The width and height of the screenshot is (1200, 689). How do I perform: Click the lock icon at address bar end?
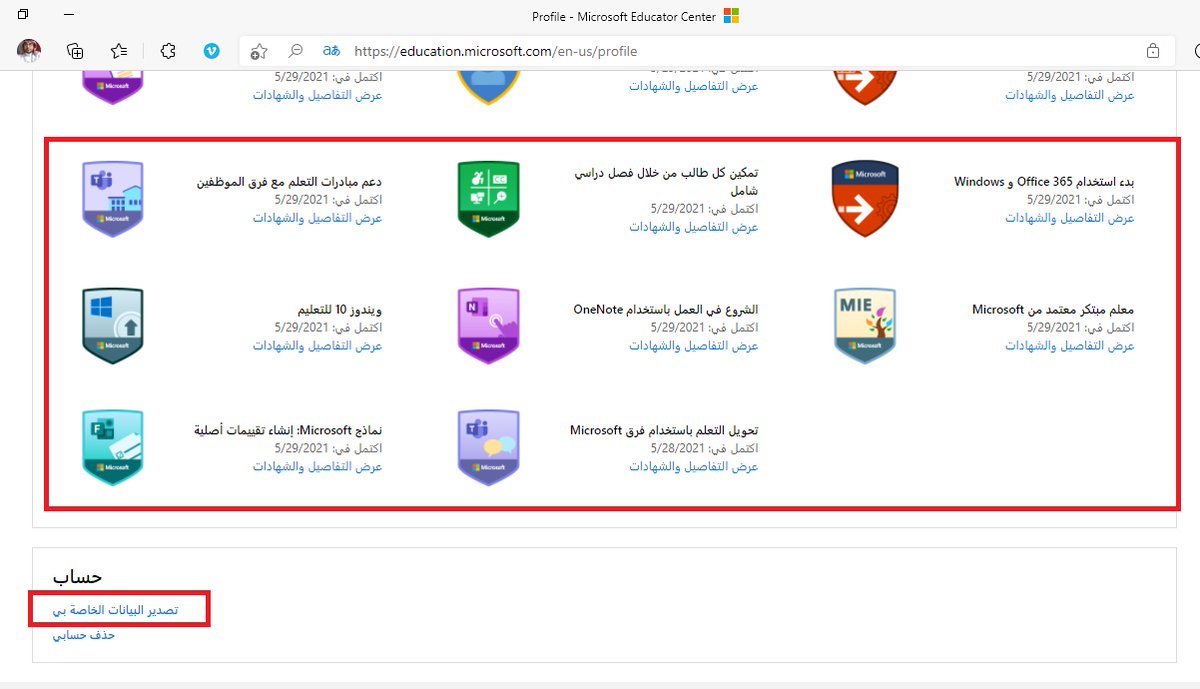pos(1153,51)
